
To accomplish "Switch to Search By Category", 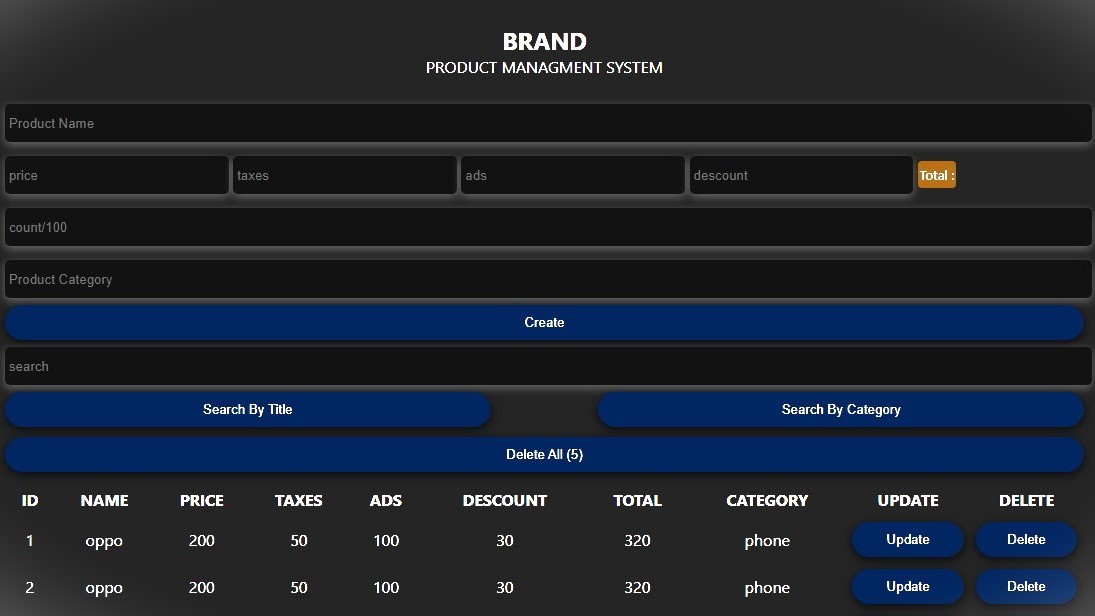I will (x=841, y=409).
